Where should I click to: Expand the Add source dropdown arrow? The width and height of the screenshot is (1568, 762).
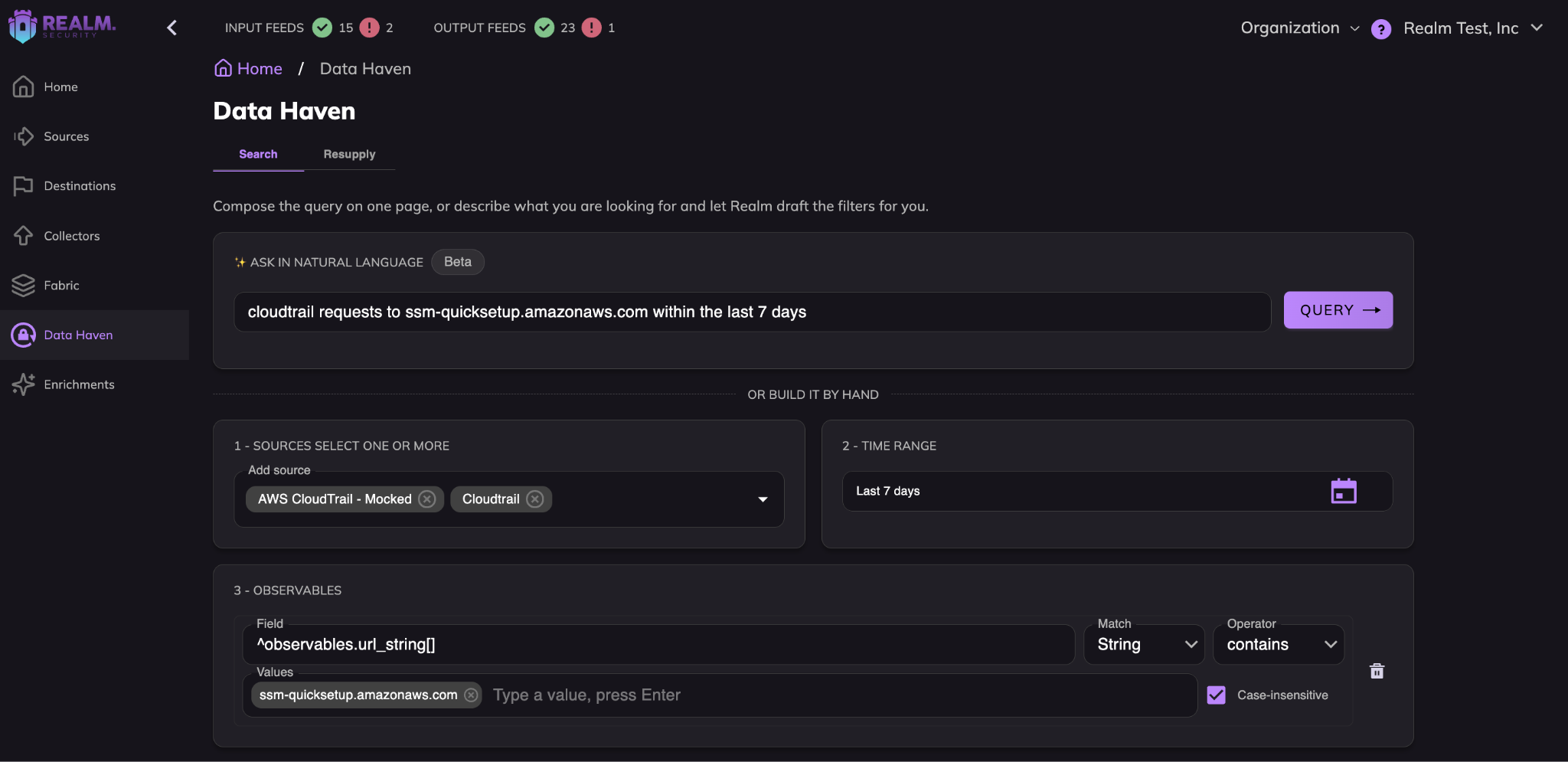pyautogui.click(x=763, y=499)
